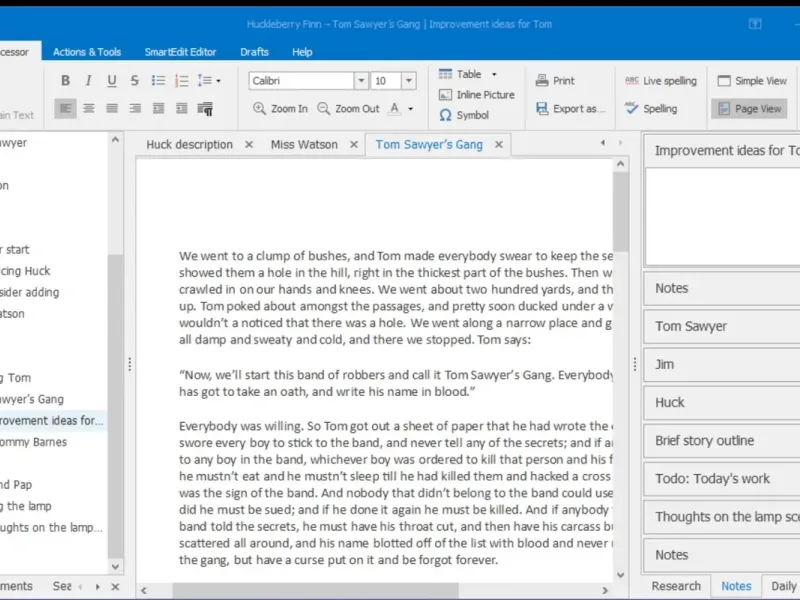
Task: Toggle underline formatting
Action: 112,81
